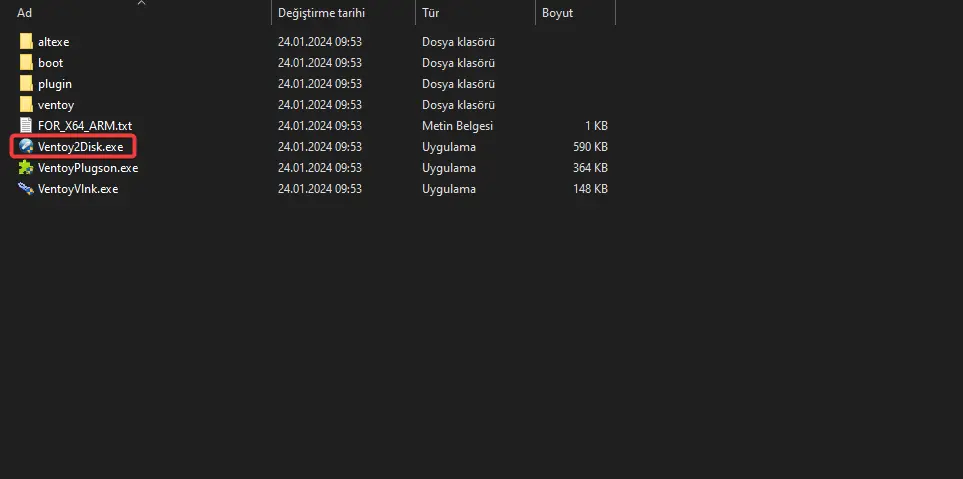
Task: Click Uygulama type in VentoyVlnk.exe row
Action: (449, 189)
